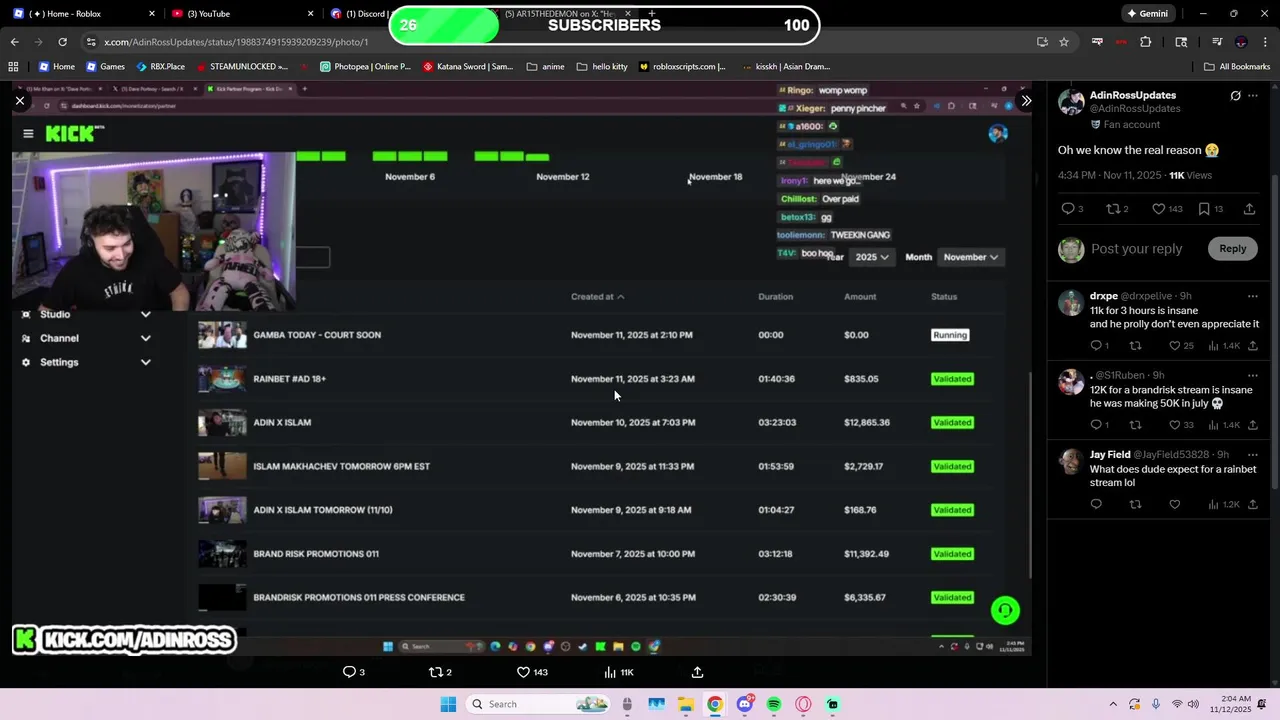The height and width of the screenshot is (720, 1280).
Task: Open the Chrome profile avatar
Action: point(1241,42)
